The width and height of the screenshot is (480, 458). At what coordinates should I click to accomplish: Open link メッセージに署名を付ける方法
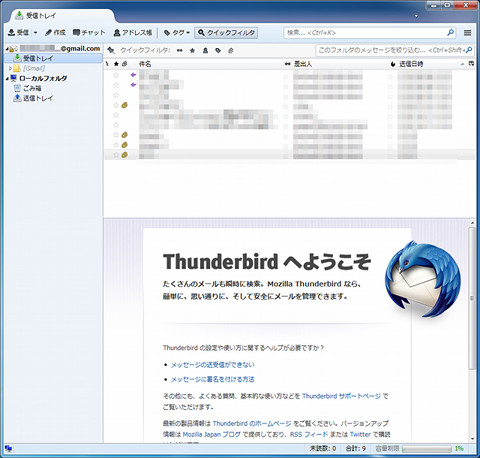[213, 379]
